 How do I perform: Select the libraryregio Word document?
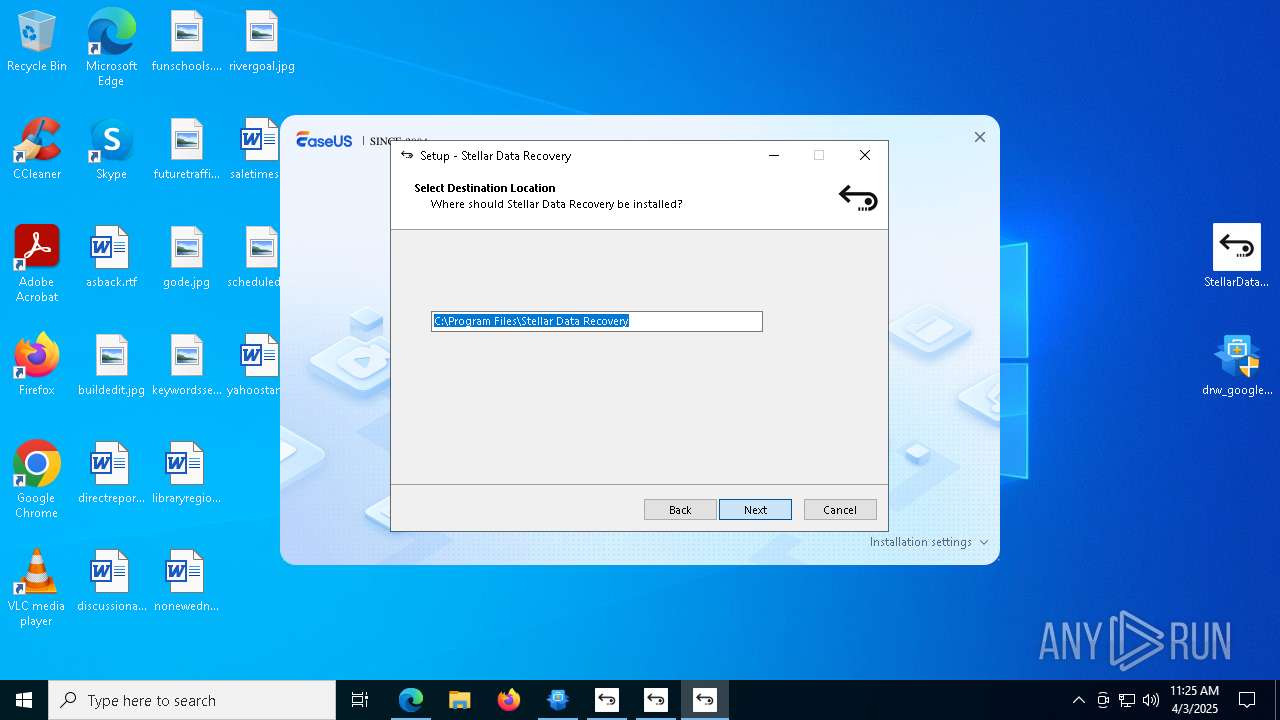tap(186, 474)
